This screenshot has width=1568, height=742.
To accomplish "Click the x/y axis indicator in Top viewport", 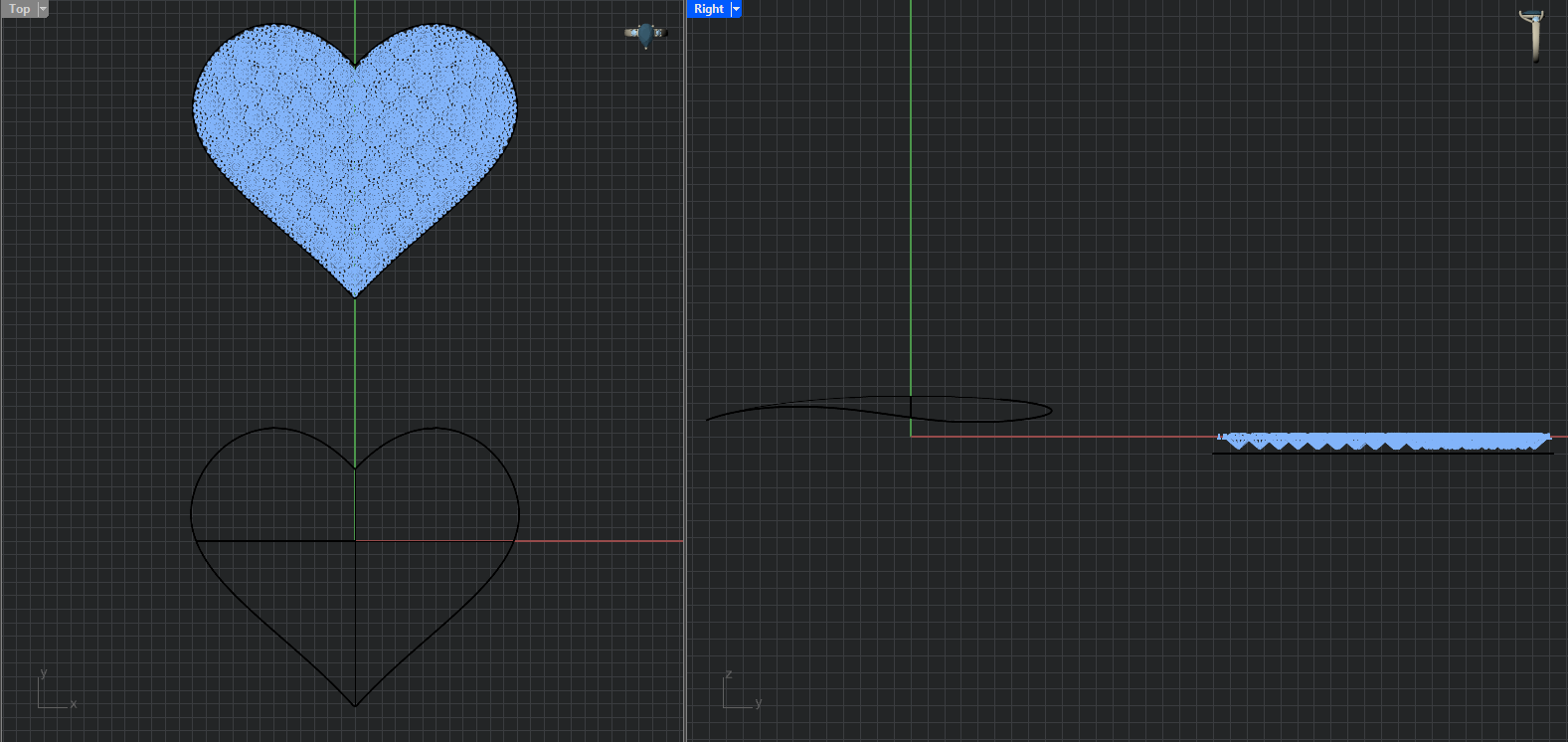I will coord(57,689).
